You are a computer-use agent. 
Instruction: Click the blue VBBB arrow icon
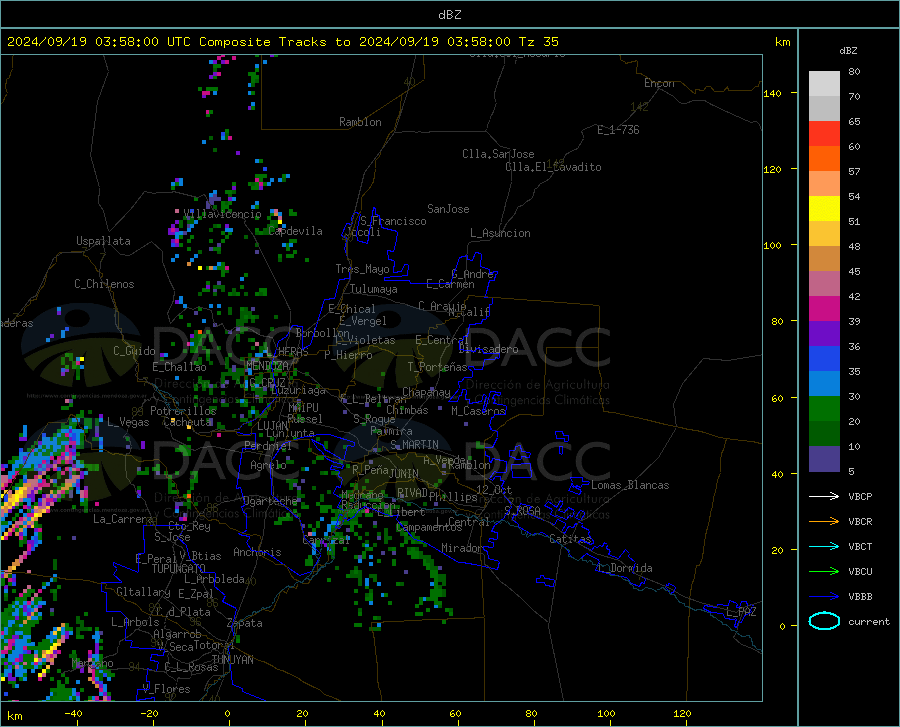(824, 596)
